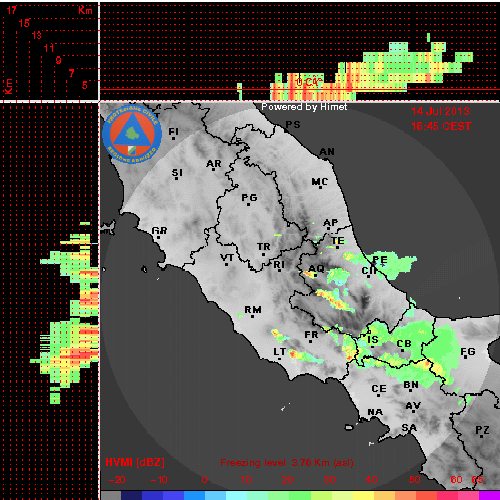Click the RI city label
This screenshot has width=500, height=500.
pyautogui.click(x=279, y=265)
